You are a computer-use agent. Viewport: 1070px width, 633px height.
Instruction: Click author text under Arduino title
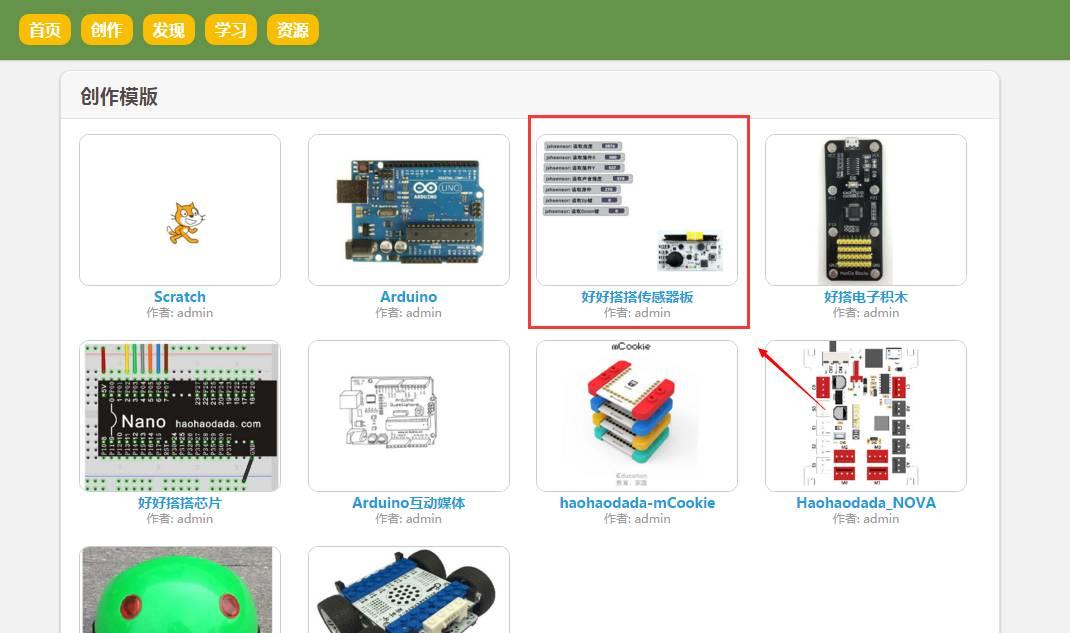click(x=409, y=313)
